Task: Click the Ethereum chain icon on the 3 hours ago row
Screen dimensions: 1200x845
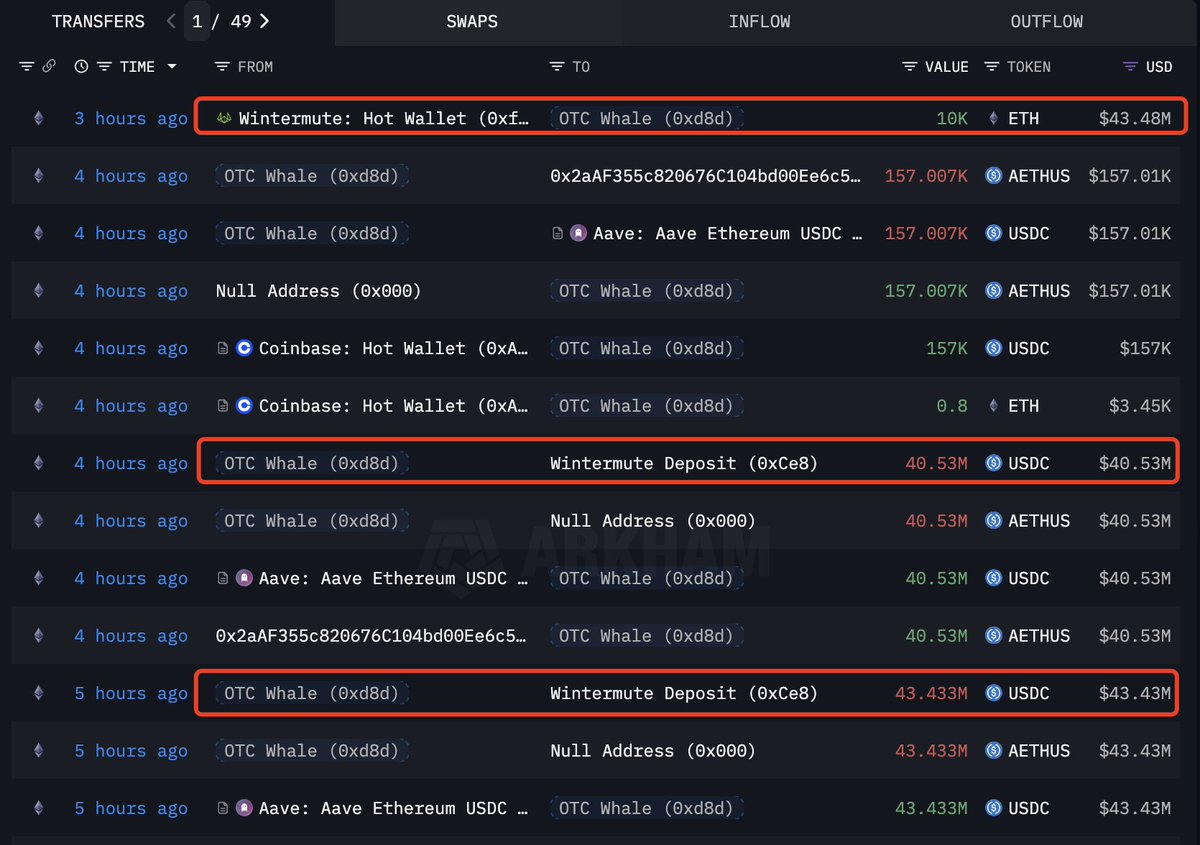Action: pyautogui.click(x=39, y=118)
